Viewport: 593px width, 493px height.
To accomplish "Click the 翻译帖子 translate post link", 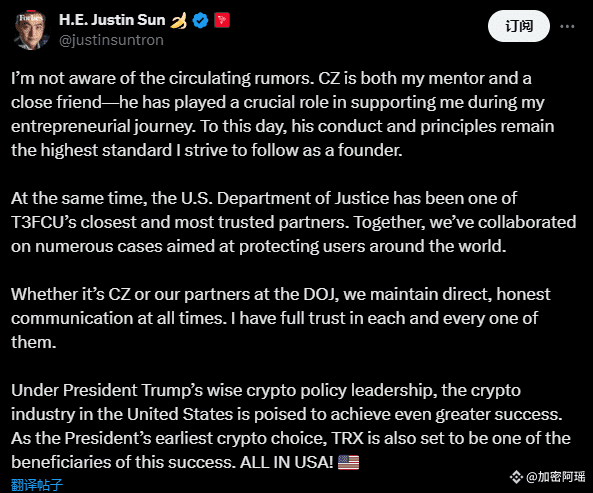I will (37, 485).
